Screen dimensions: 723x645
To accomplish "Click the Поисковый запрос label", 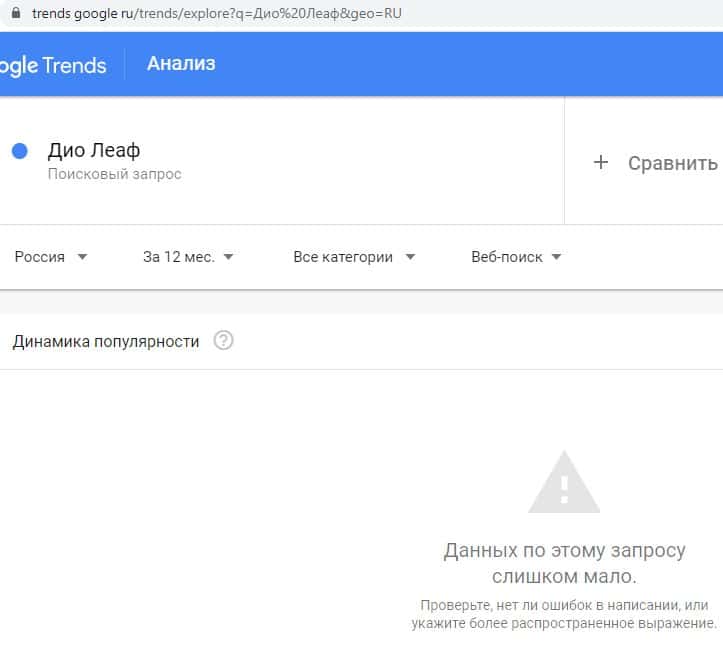I will [x=115, y=174].
